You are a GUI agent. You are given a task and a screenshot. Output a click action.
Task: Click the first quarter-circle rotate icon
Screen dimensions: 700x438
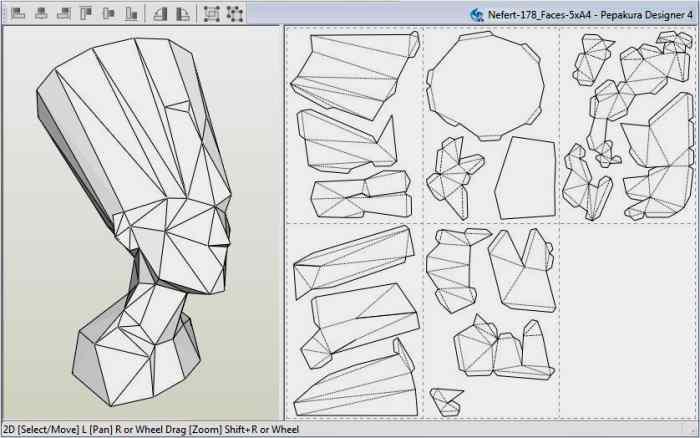point(160,14)
